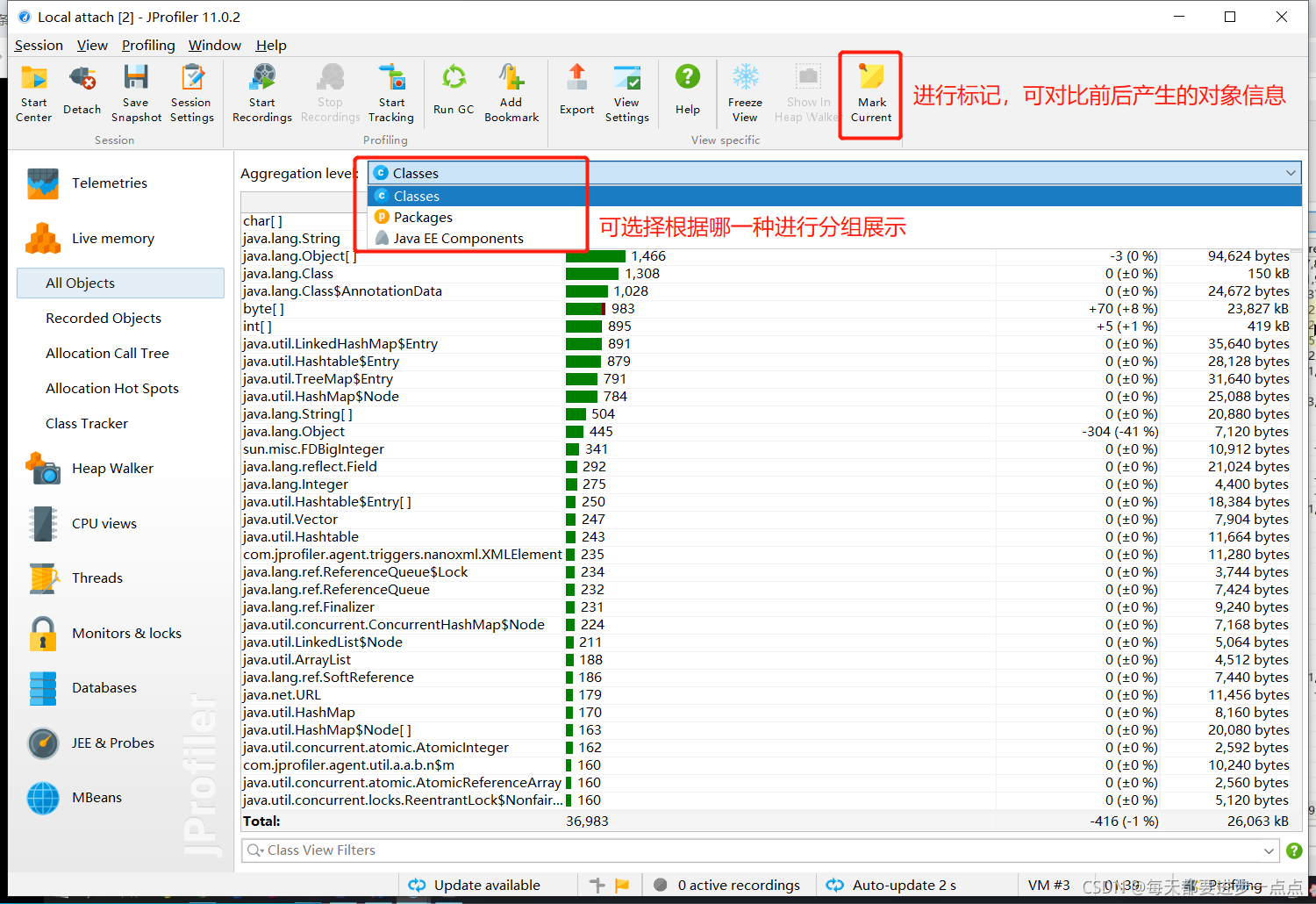Run garbage collection with Run GC
The height and width of the screenshot is (904, 1316).
coord(454,91)
